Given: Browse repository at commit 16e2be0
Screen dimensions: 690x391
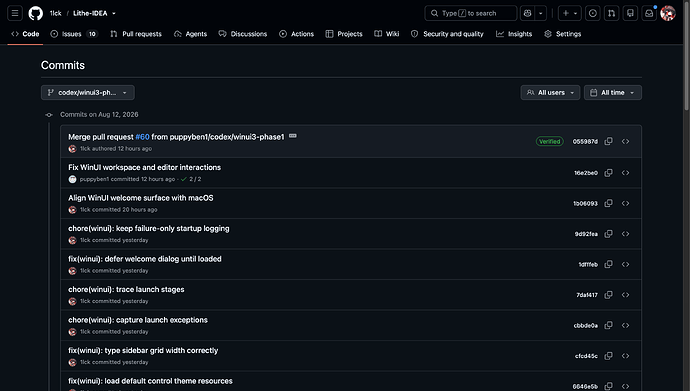Looking at the screenshot, I should pyautogui.click(x=625, y=173).
